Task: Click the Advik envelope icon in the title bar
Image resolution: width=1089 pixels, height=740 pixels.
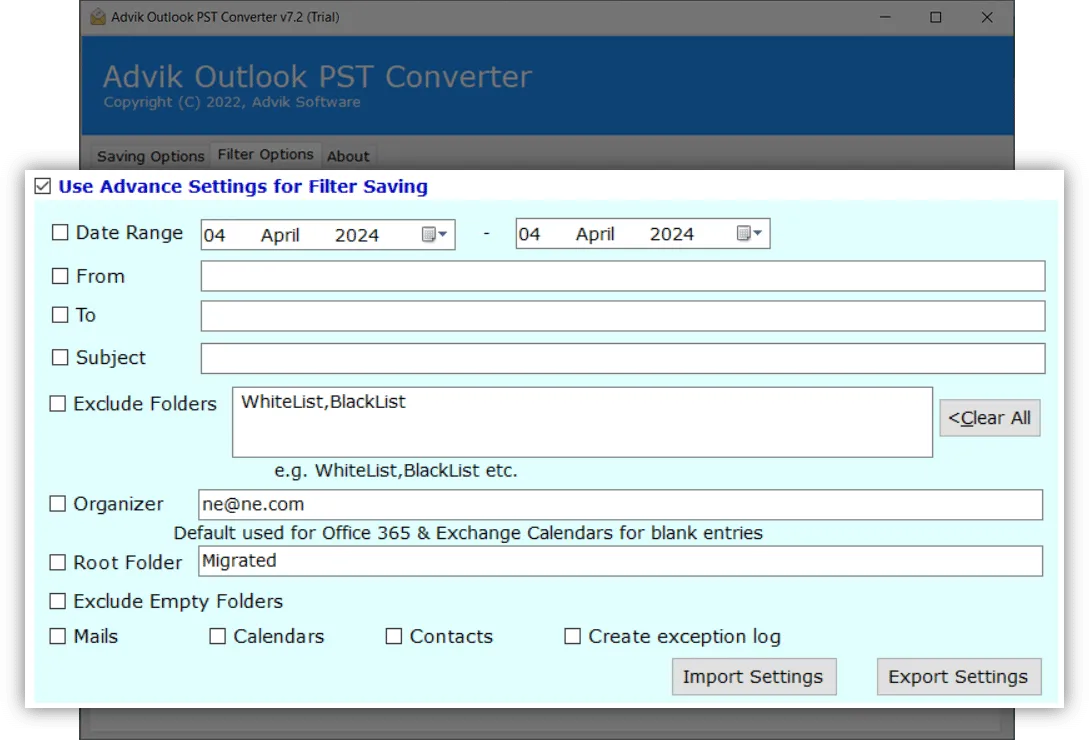Action: click(x=97, y=17)
